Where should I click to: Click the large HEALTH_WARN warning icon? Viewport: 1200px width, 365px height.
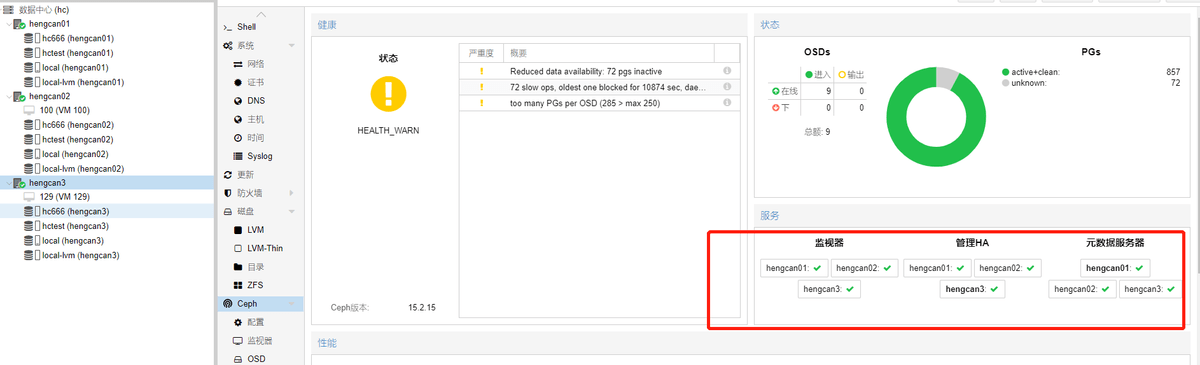388,93
